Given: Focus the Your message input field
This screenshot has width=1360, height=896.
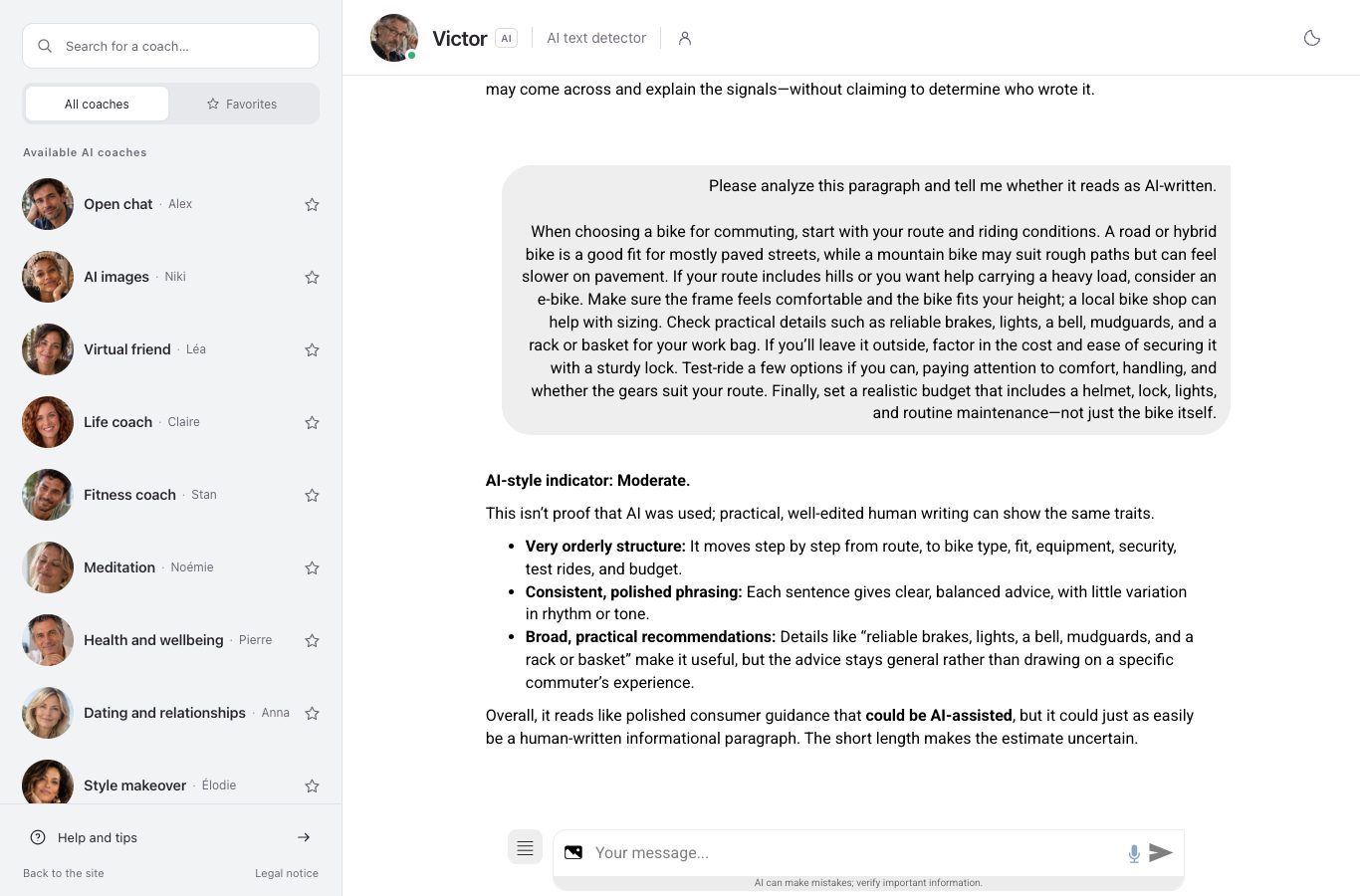Looking at the screenshot, I should 856,852.
